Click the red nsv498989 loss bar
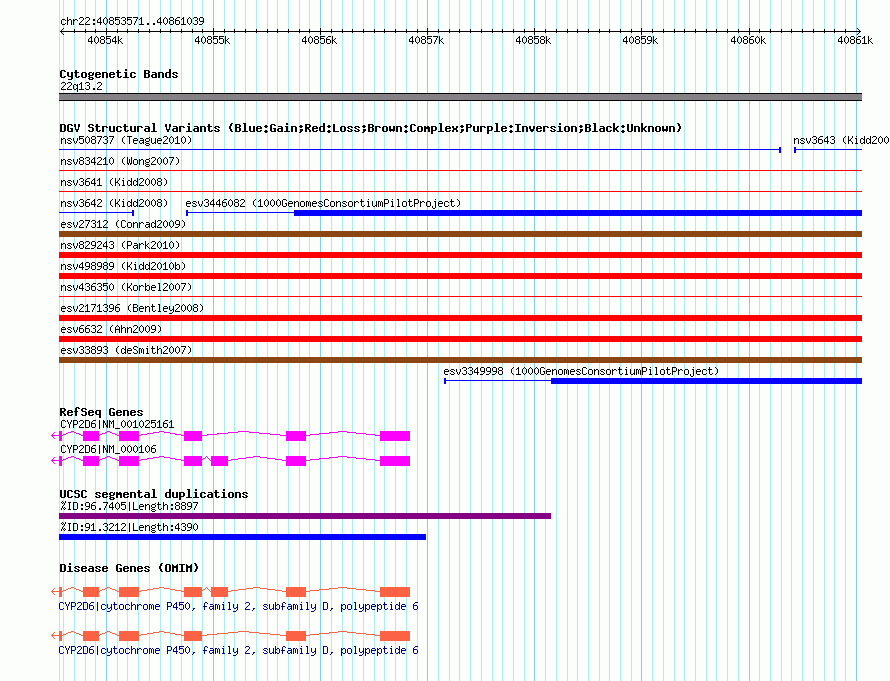Viewport: 890px width, 681px height. coord(460,276)
